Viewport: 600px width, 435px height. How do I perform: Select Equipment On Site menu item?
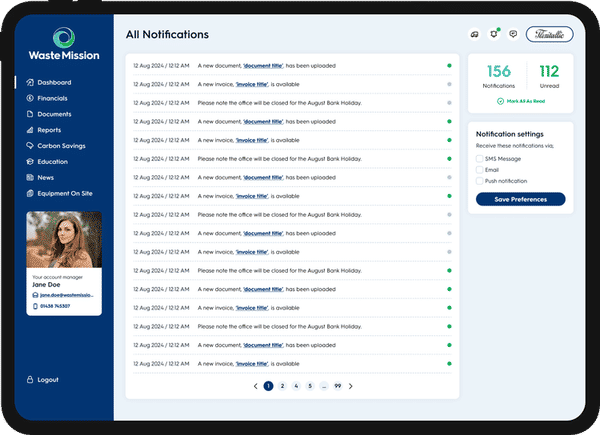[65, 194]
